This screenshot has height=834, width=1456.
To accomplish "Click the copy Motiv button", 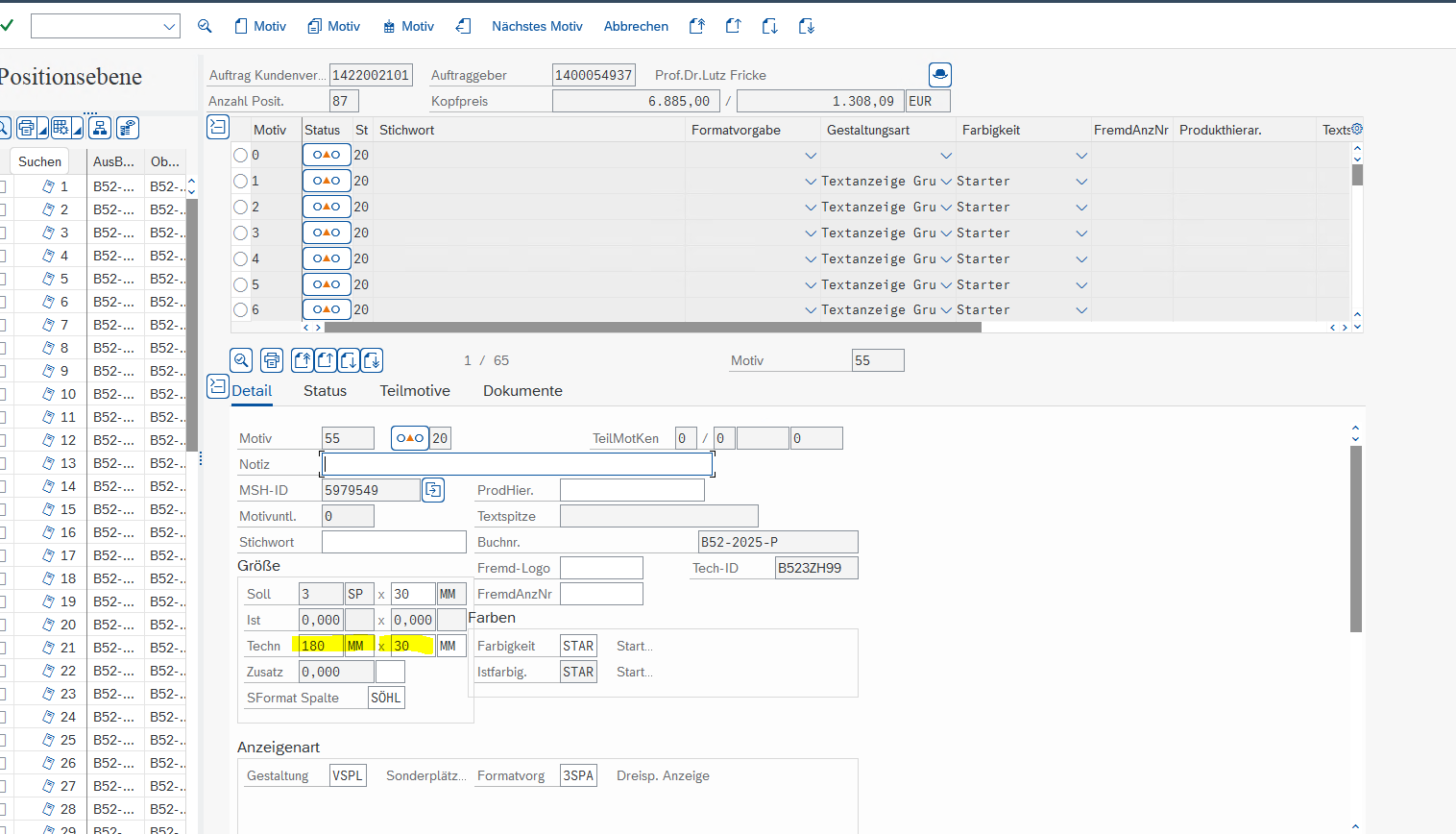I will (x=333, y=26).
